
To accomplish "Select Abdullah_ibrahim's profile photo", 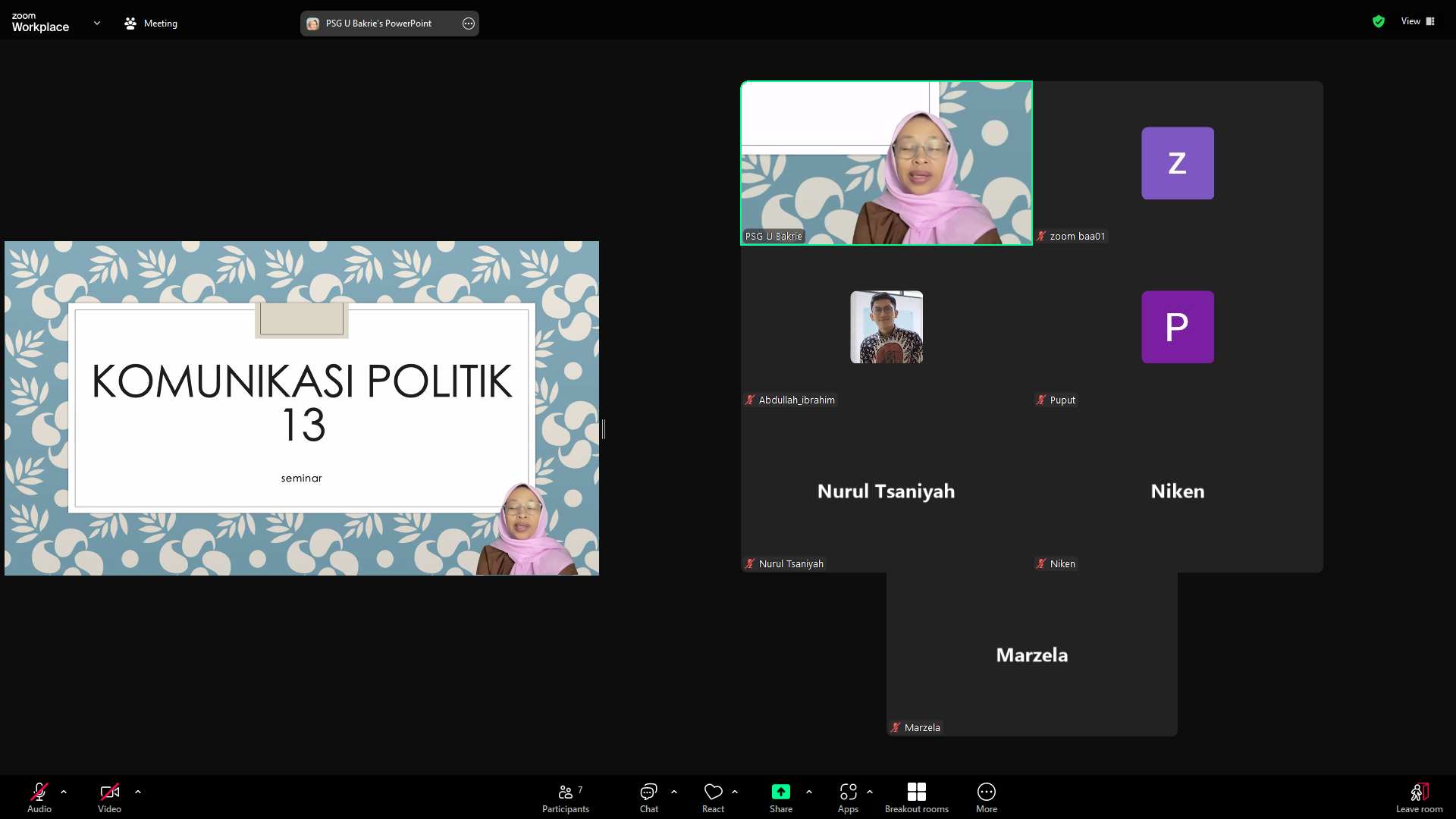I will pyautogui.click(x=886, y=327).
